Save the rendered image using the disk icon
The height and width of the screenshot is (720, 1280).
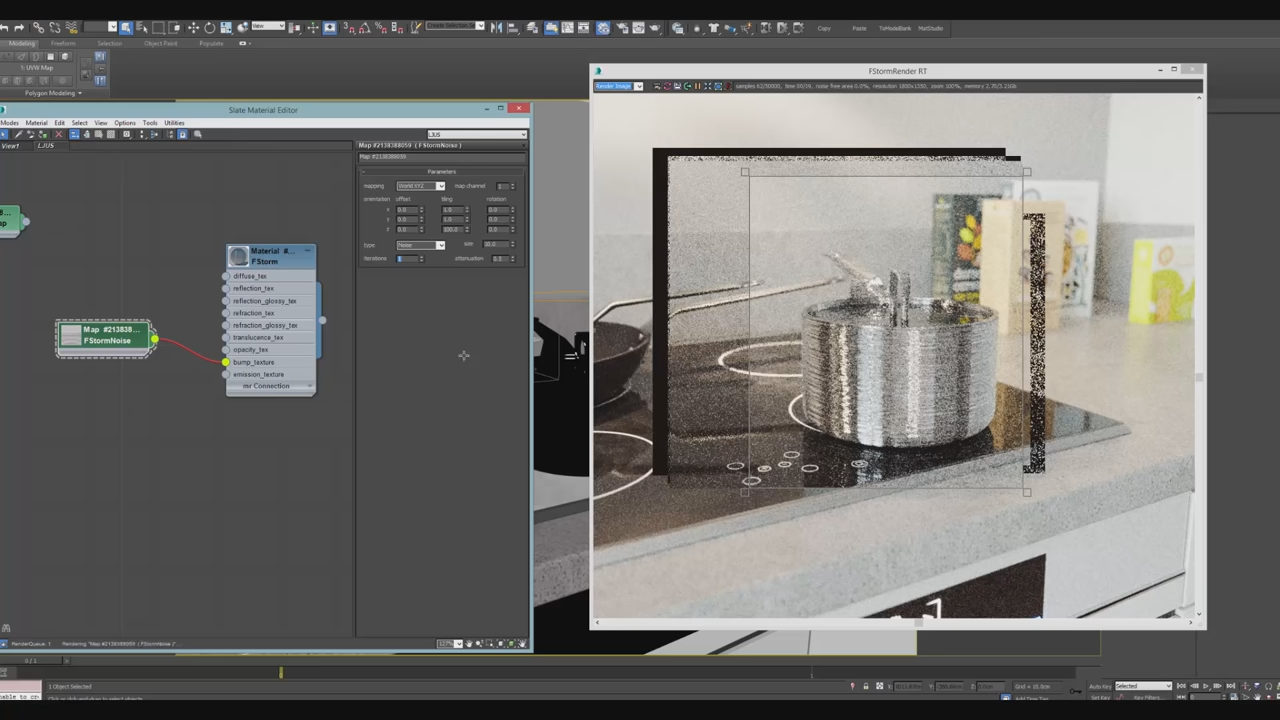click(677, 86)
